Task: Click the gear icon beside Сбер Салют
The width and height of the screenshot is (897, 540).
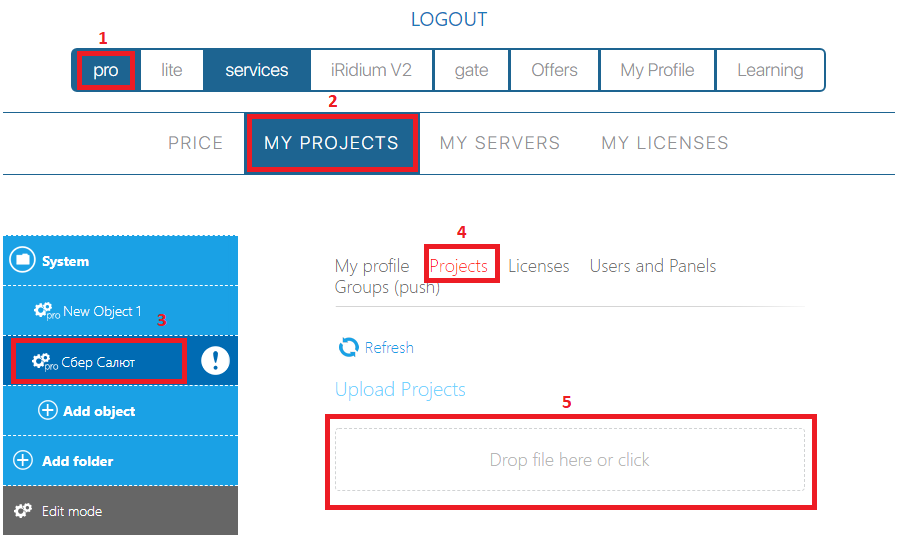Action: tap(43, 361)
